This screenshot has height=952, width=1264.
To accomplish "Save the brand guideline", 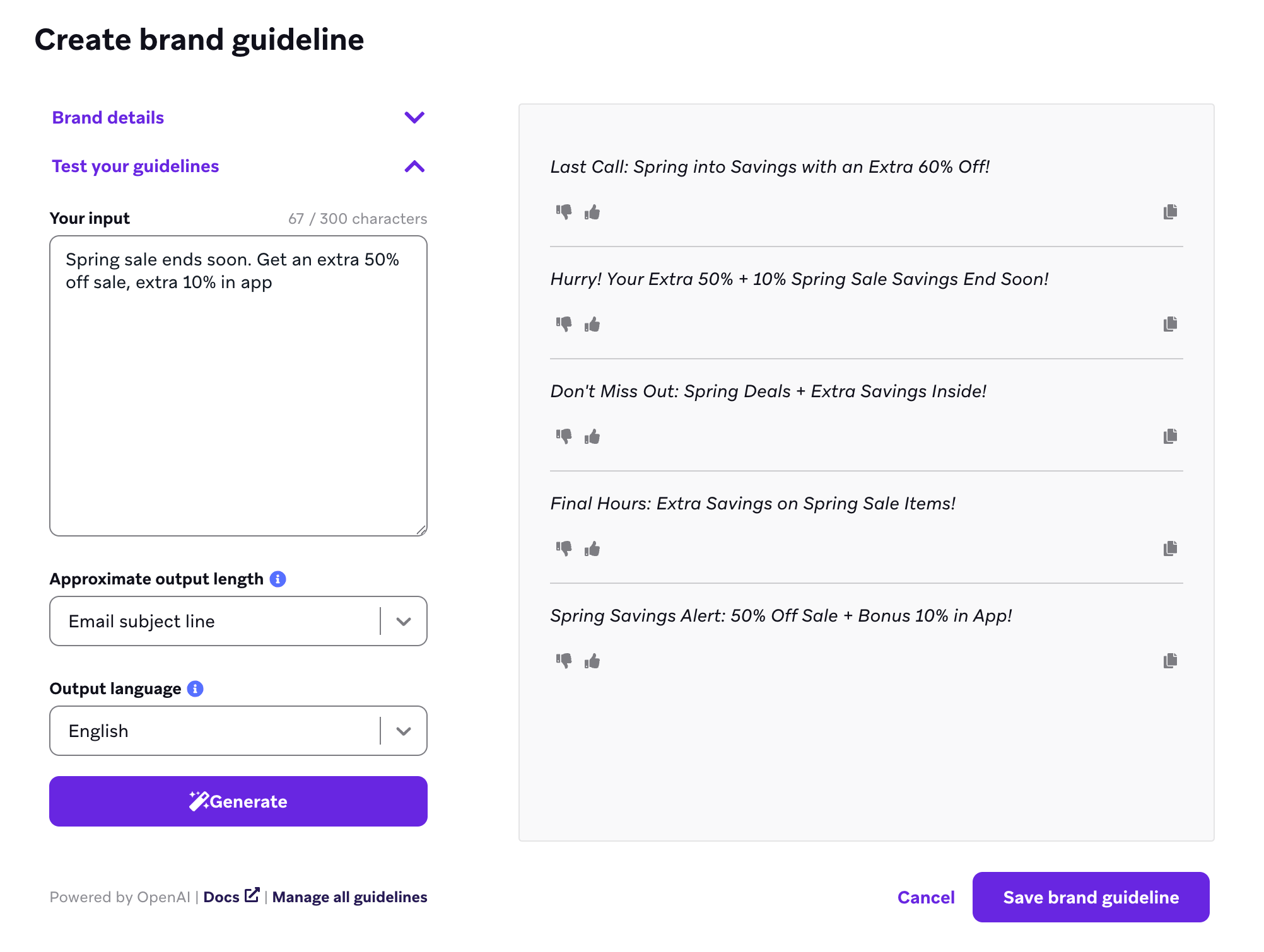I will coord(1091,897).
